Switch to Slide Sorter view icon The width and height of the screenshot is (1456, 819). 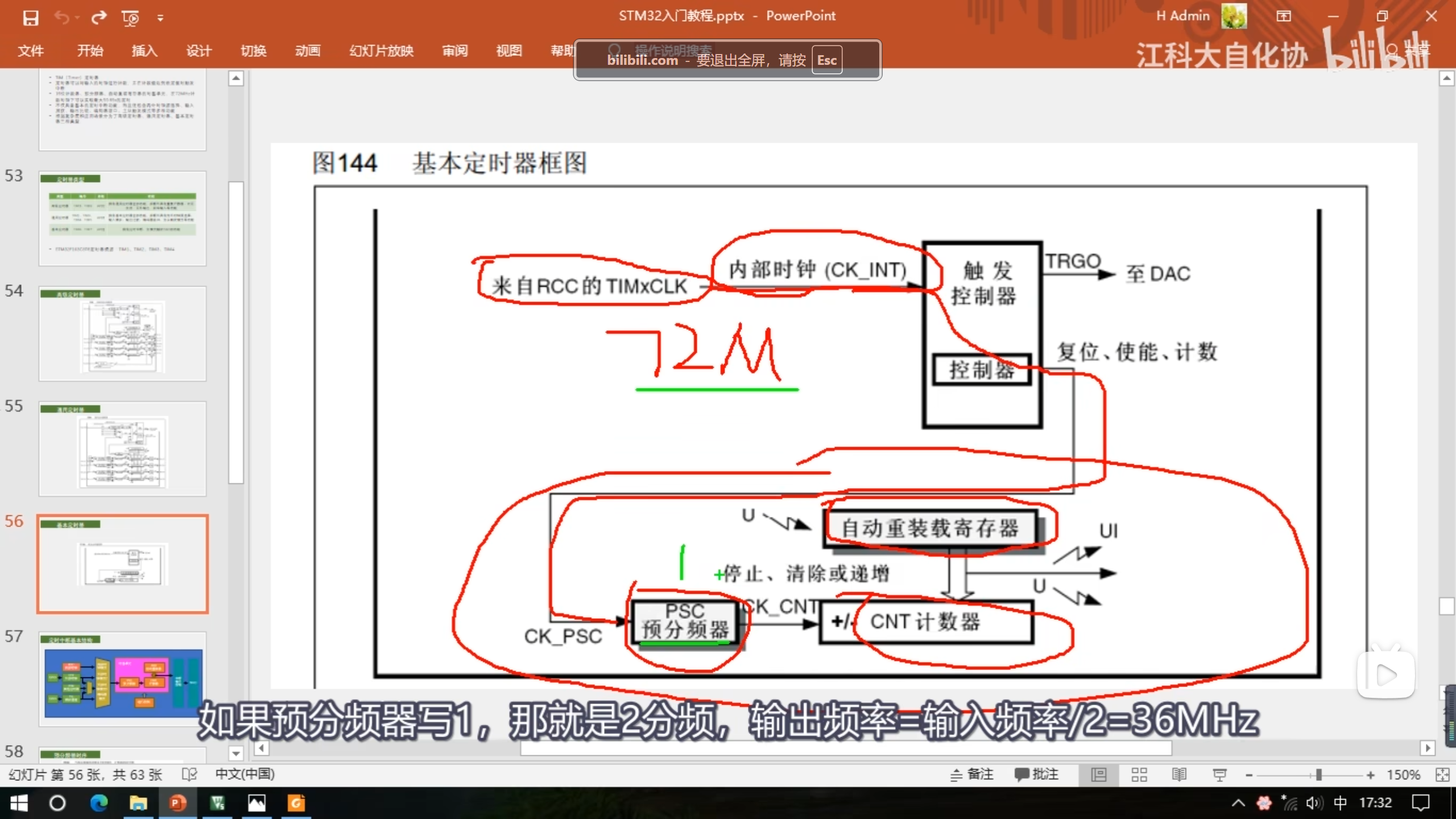1139,775
